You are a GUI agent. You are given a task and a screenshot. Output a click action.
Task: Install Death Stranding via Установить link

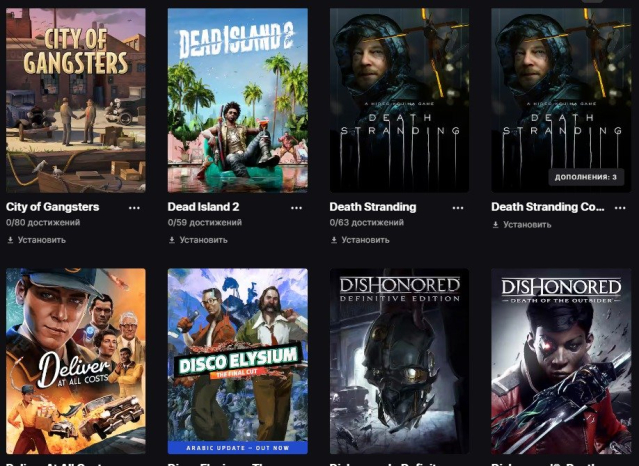point(365,240)
